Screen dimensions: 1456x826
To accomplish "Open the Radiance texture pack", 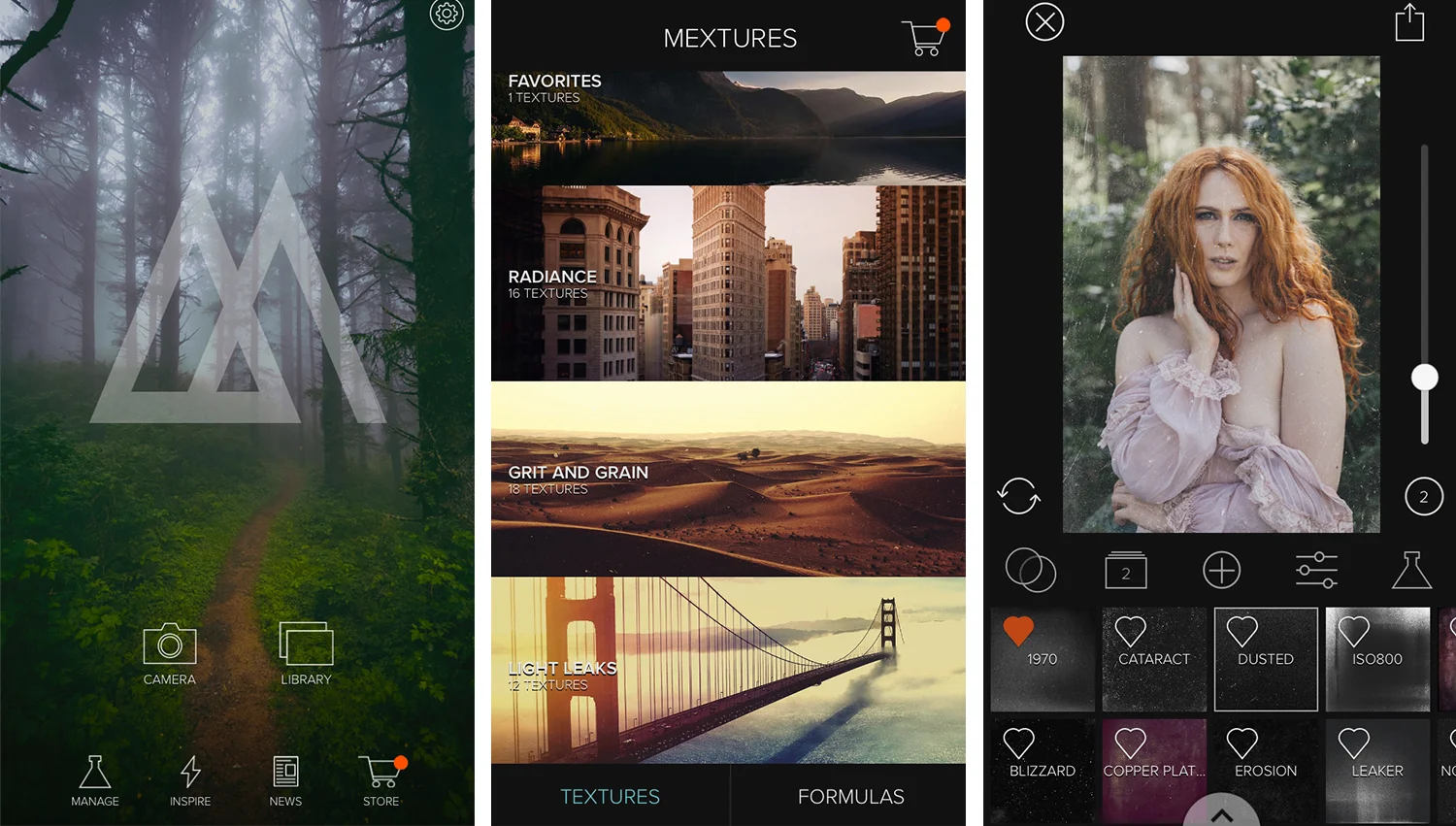I will (x=728, y=282).
